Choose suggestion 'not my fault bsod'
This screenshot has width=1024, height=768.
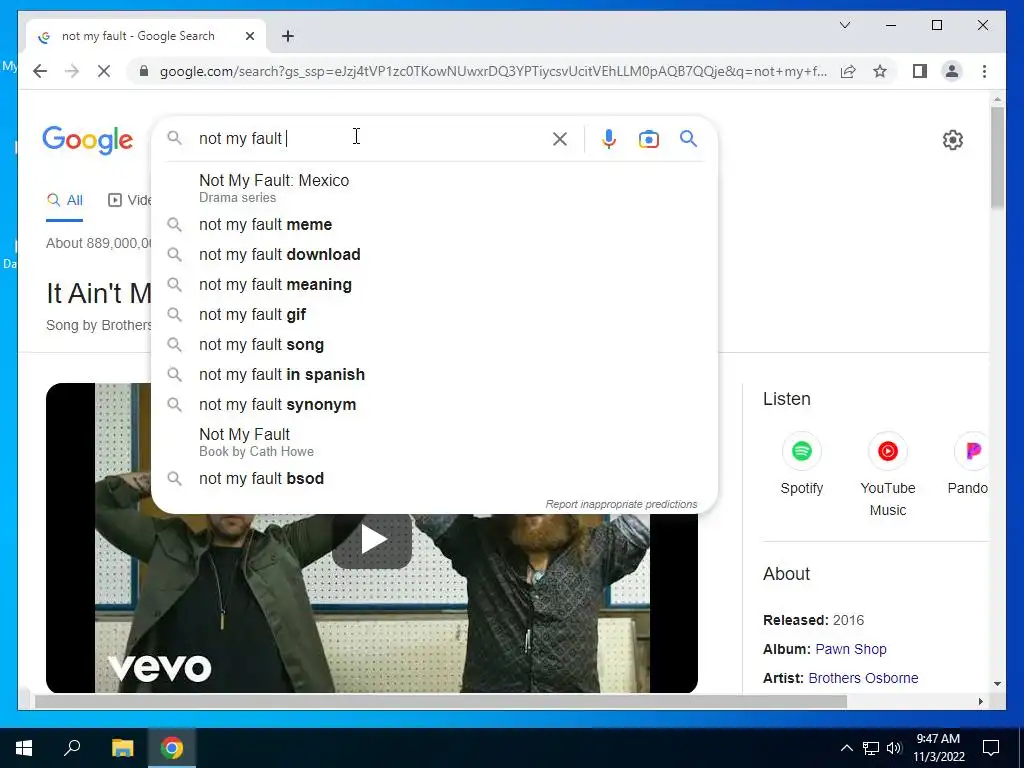point(434,479)
